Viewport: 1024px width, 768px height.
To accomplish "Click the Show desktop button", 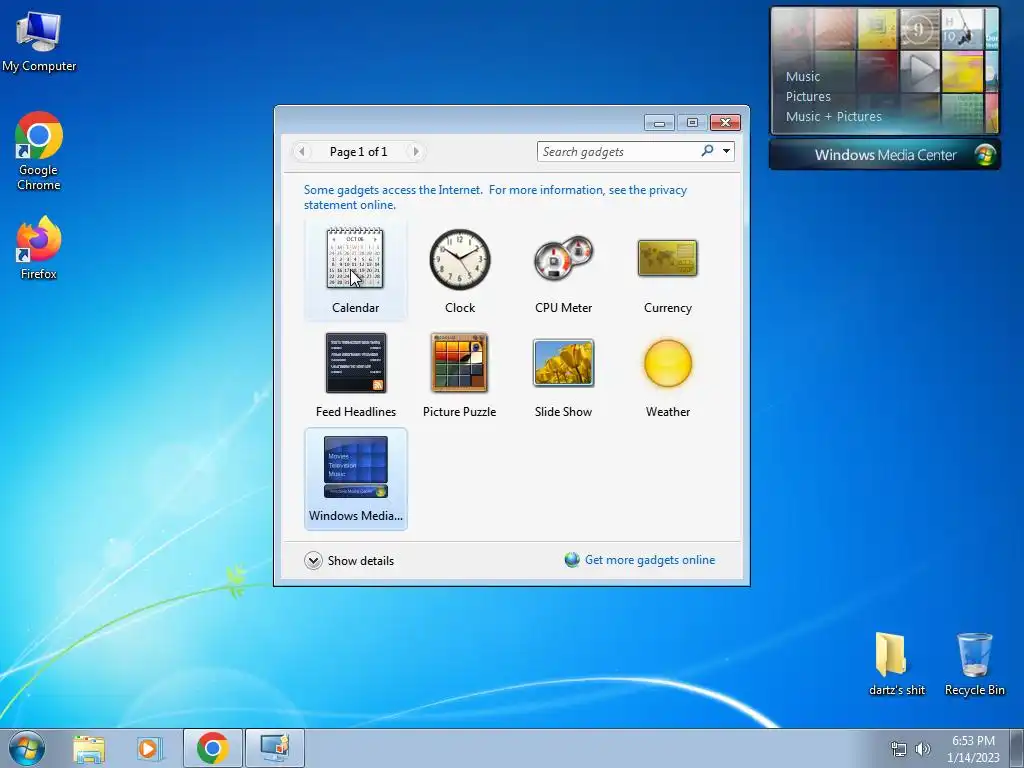I will pos(1017,748).
